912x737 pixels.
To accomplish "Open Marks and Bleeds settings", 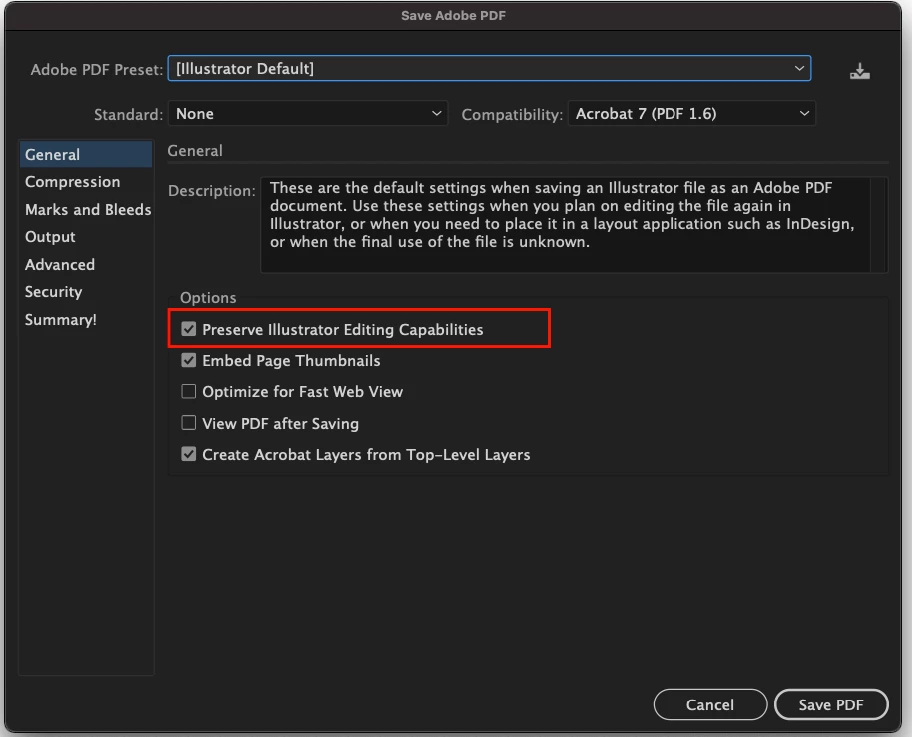I will coord(86,209).
